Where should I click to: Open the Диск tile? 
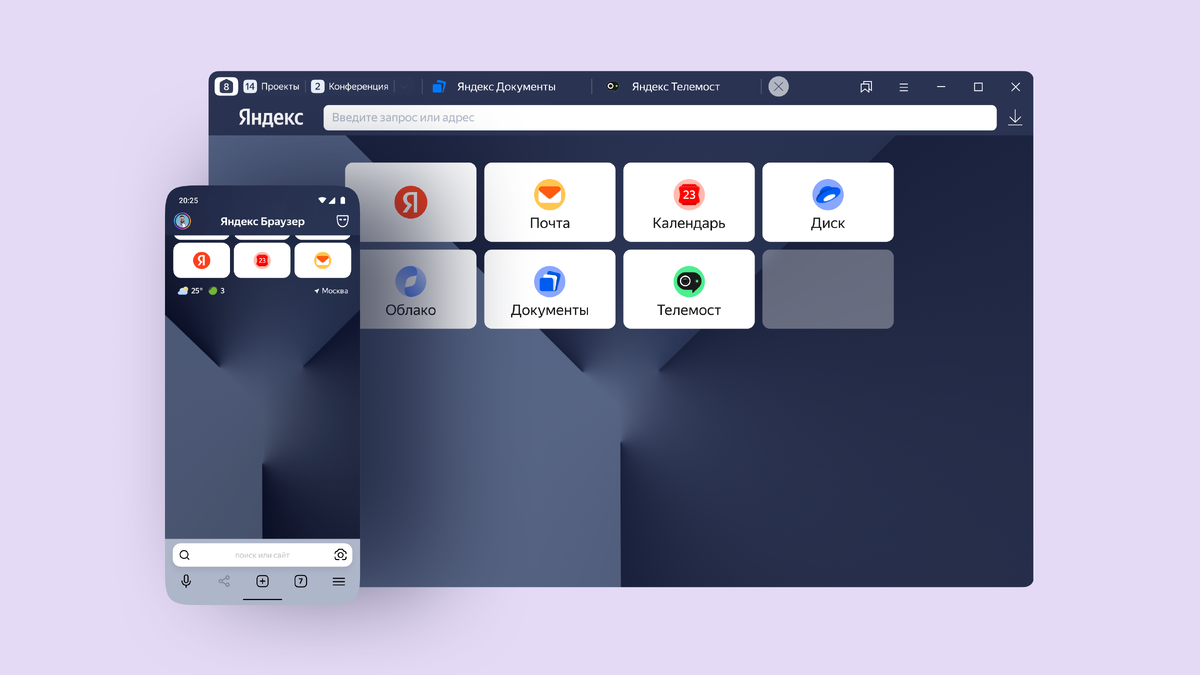(827, 202)
